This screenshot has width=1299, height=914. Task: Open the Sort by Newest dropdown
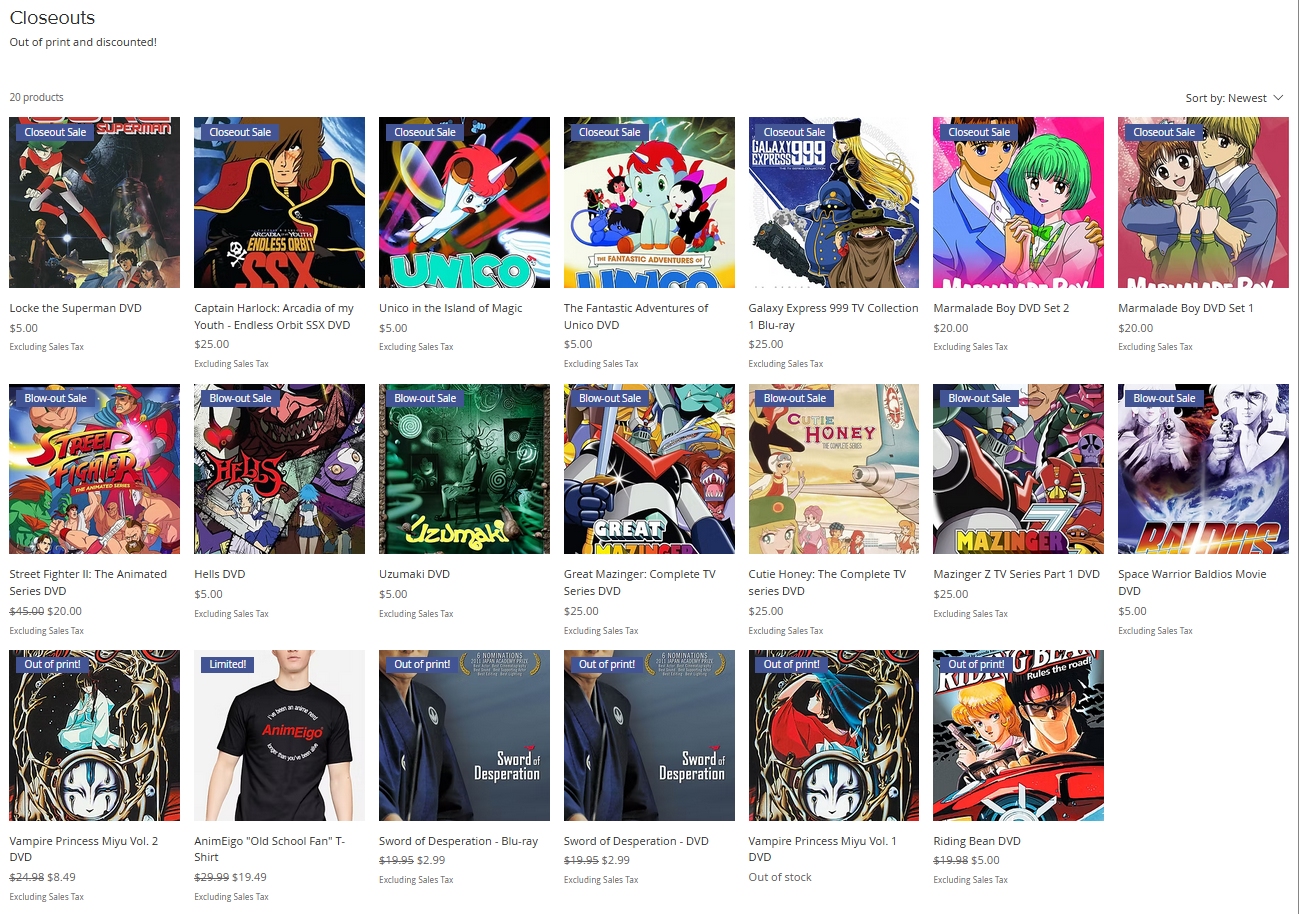tap(1234, 98)
